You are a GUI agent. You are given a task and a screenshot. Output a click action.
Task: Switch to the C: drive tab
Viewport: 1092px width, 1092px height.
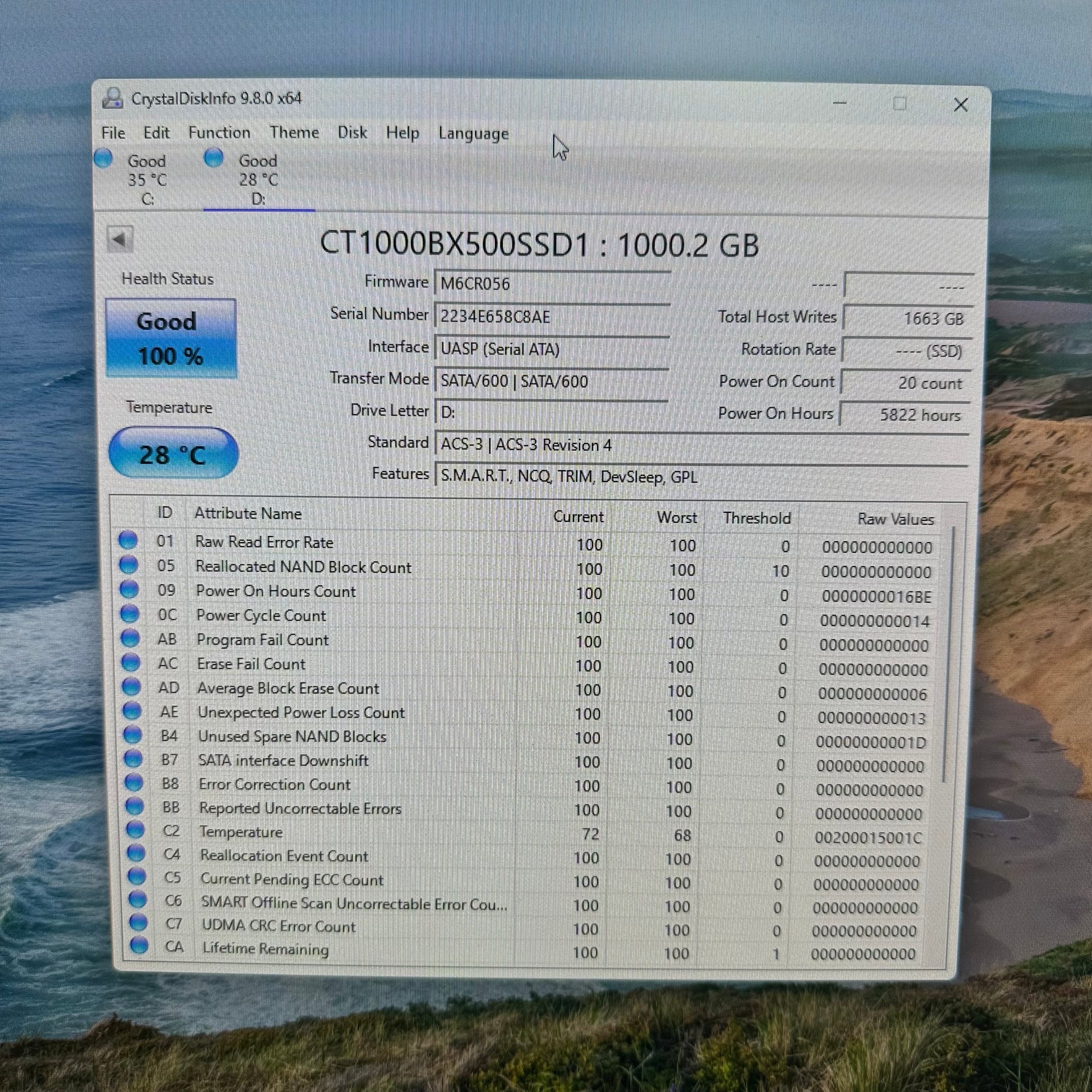click(147, 180)
